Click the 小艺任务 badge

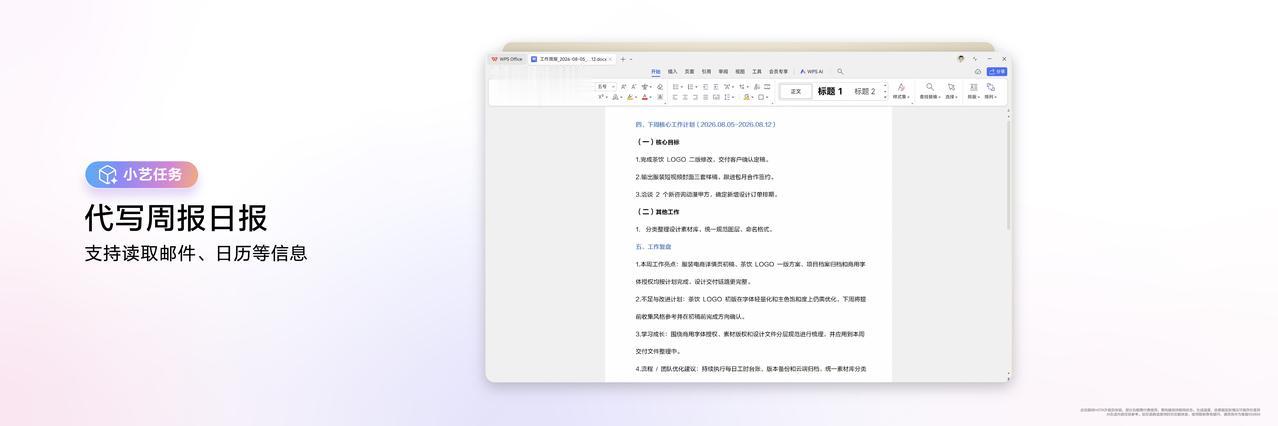click(x=142, y=174)
